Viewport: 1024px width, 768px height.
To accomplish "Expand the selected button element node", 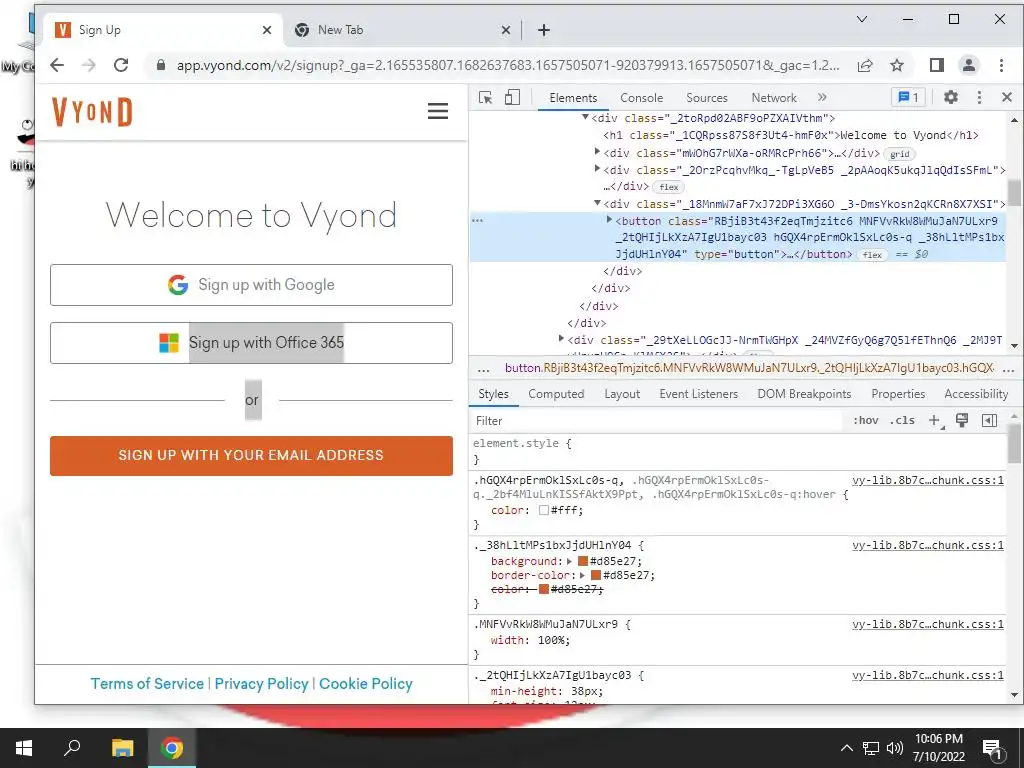I will [610, 220].
